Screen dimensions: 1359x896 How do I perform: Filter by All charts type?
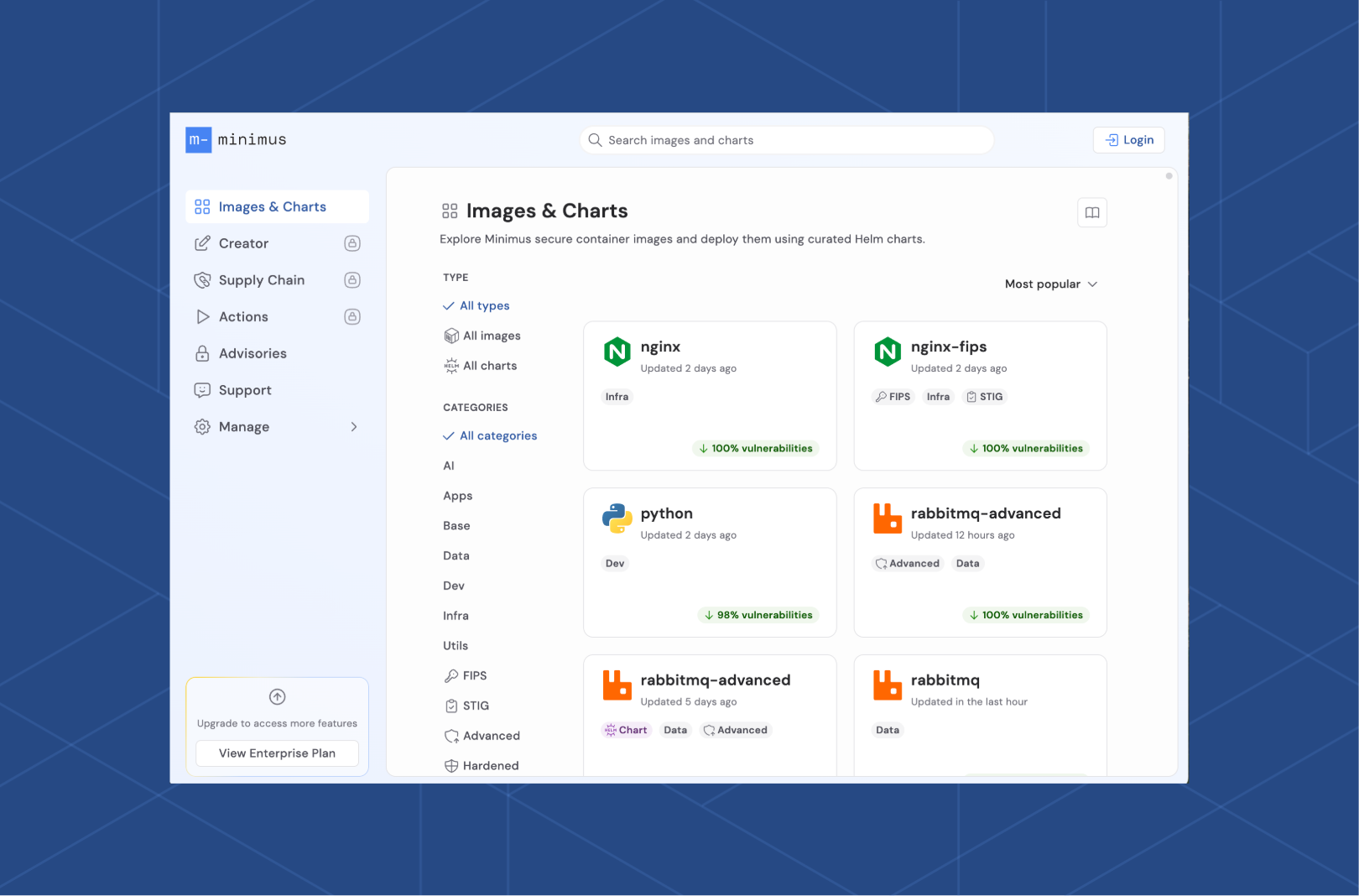pyautogui.click(x=481, y=366)
